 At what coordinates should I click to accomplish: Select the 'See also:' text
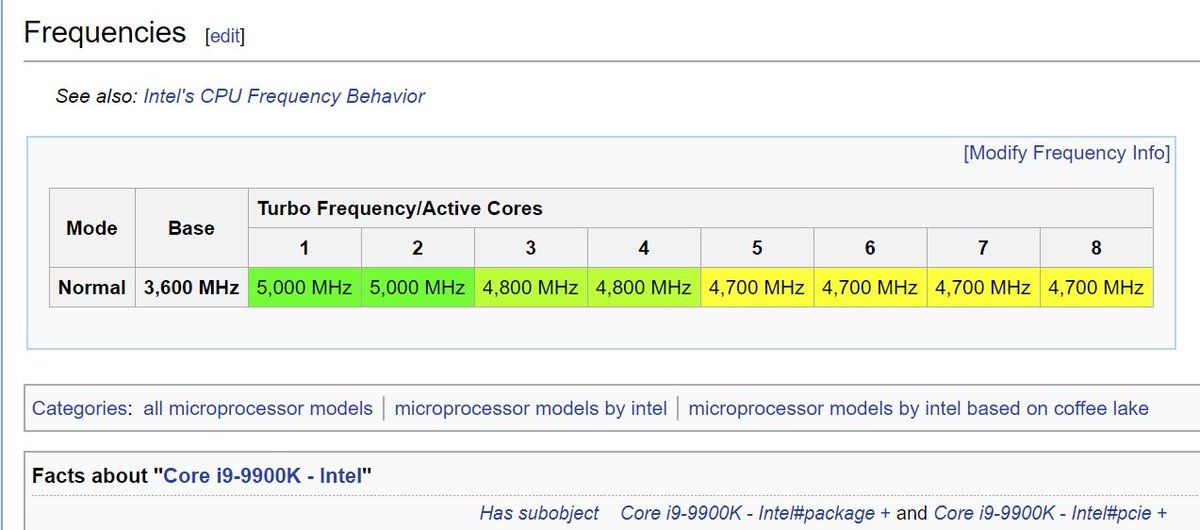(97, 97)
